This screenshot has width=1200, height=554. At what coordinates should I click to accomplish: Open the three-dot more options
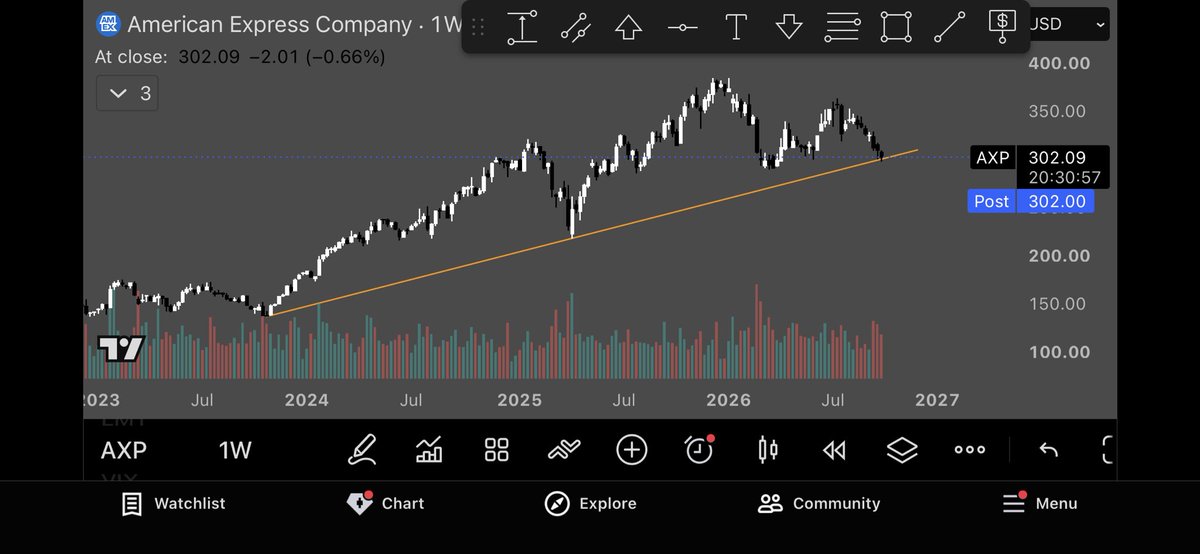click(970, 450)
